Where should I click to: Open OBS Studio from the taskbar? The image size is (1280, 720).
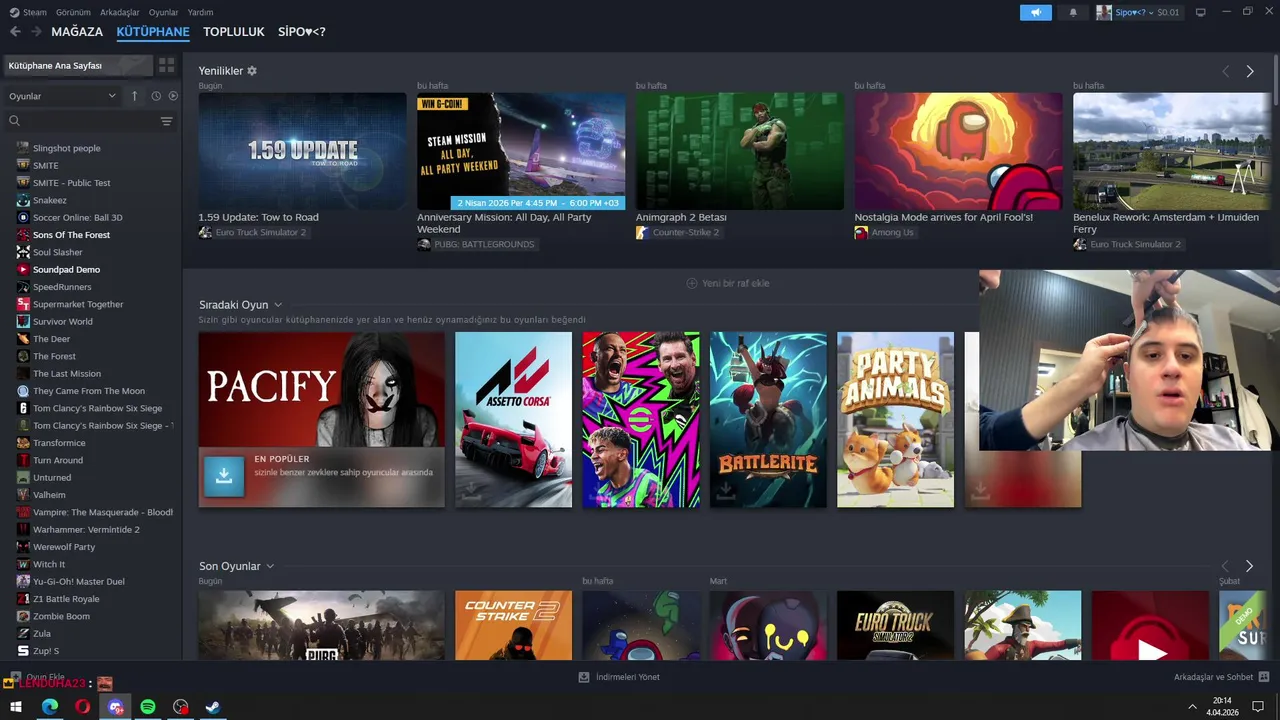[x=180, y=707]
